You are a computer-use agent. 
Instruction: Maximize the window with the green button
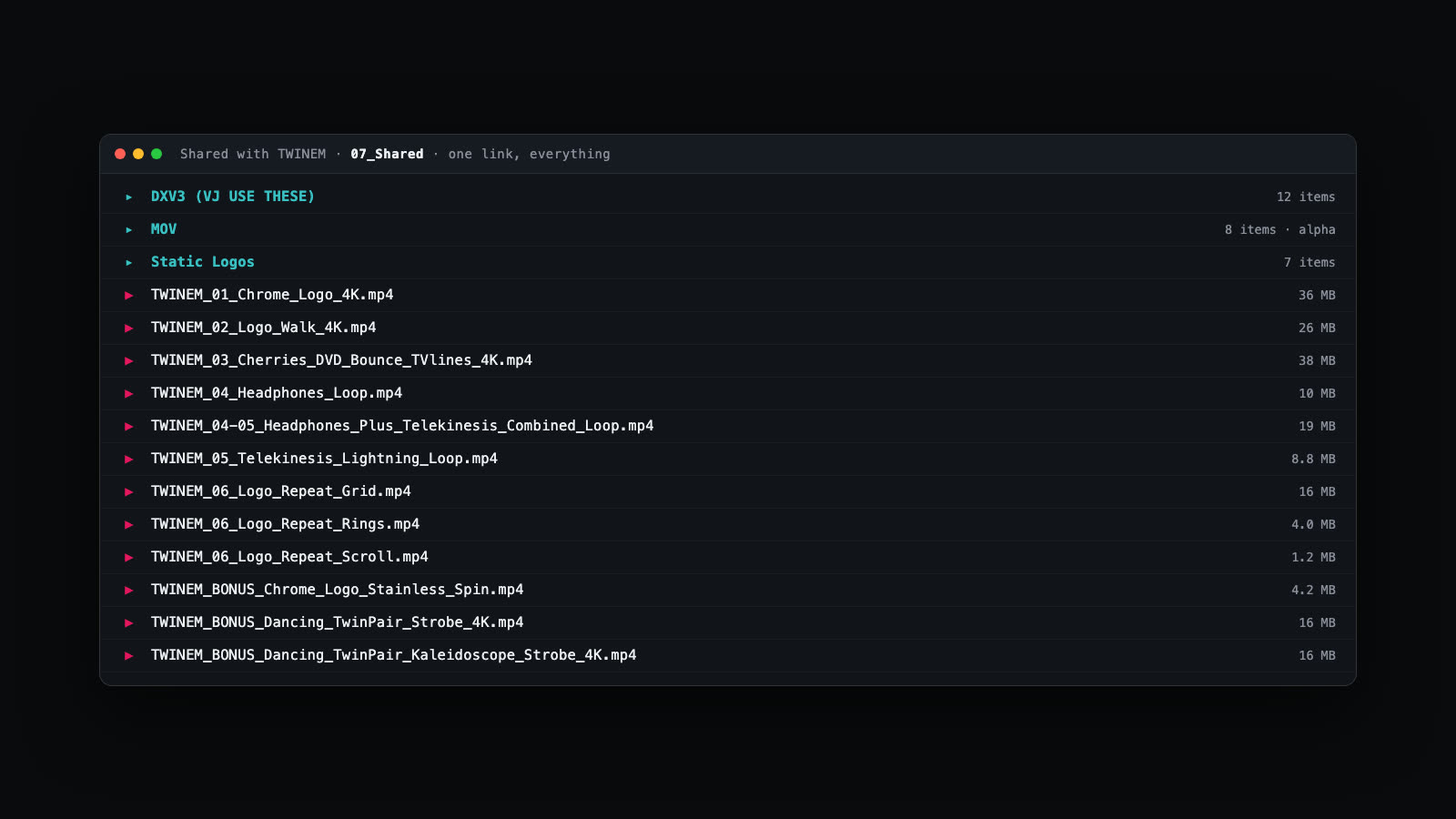[157, 154]
